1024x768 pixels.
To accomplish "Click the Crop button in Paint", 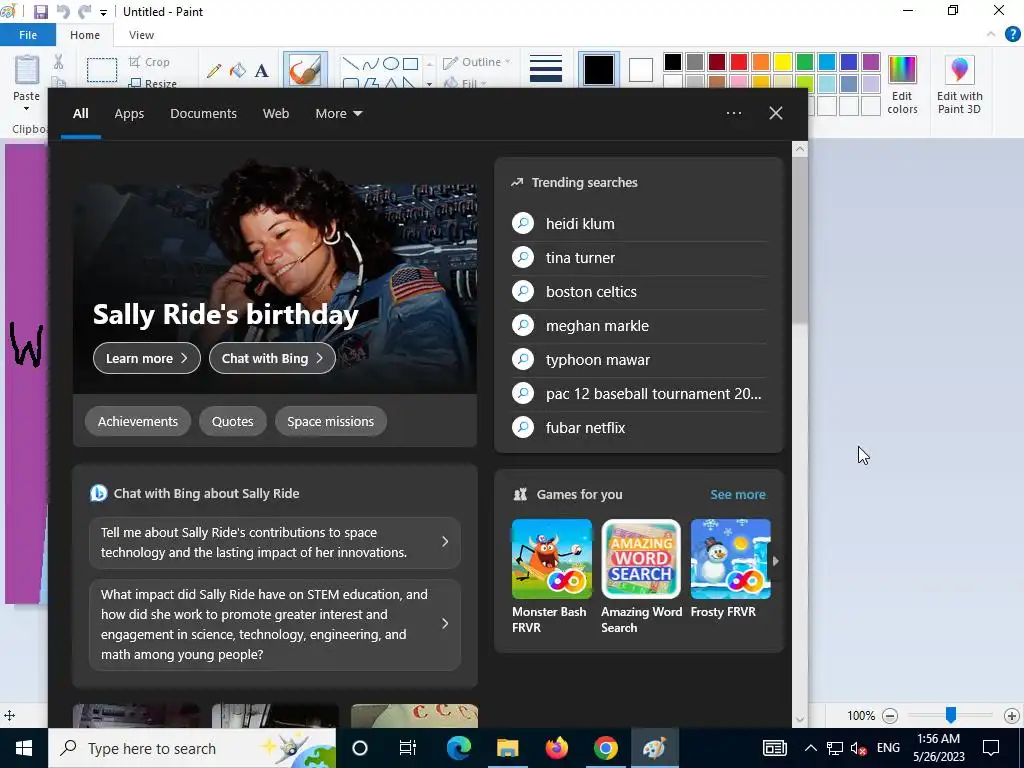I will click(x=150, y=62).
